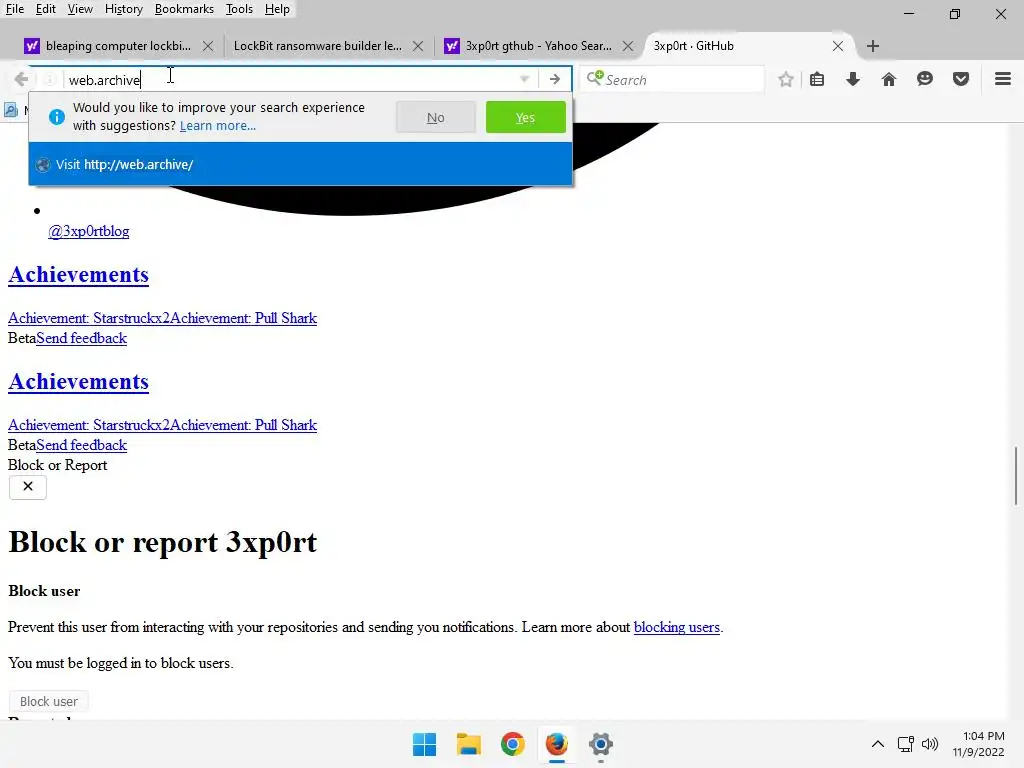Viewport: 1024px width, 768px height.
Task: Open the hamburger menu
Action: click(x=1003, y=80)
